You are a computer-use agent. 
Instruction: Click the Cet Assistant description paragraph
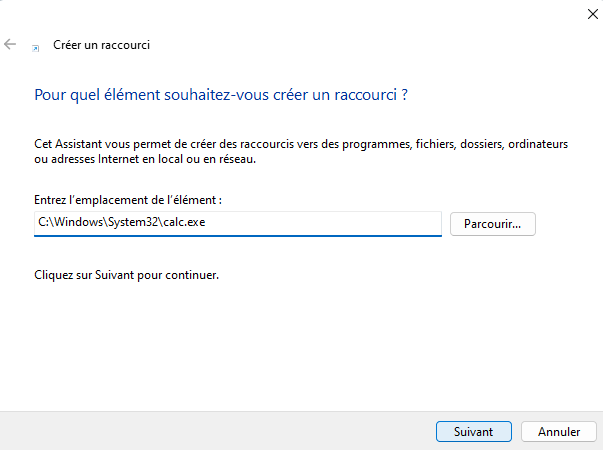301,151
